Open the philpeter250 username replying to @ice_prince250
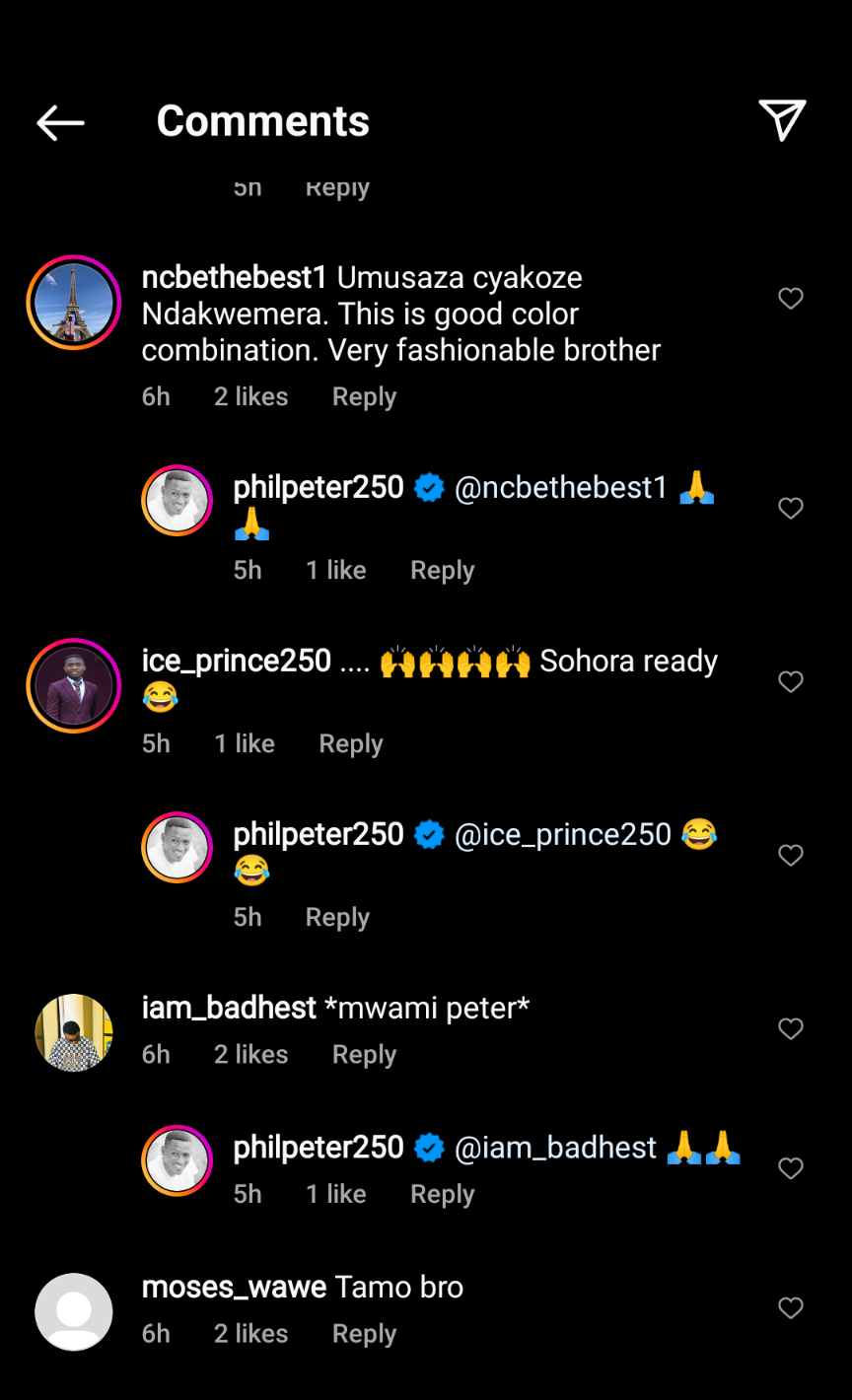This screenshot has width=852, height=1400. [x=319, y=834]
